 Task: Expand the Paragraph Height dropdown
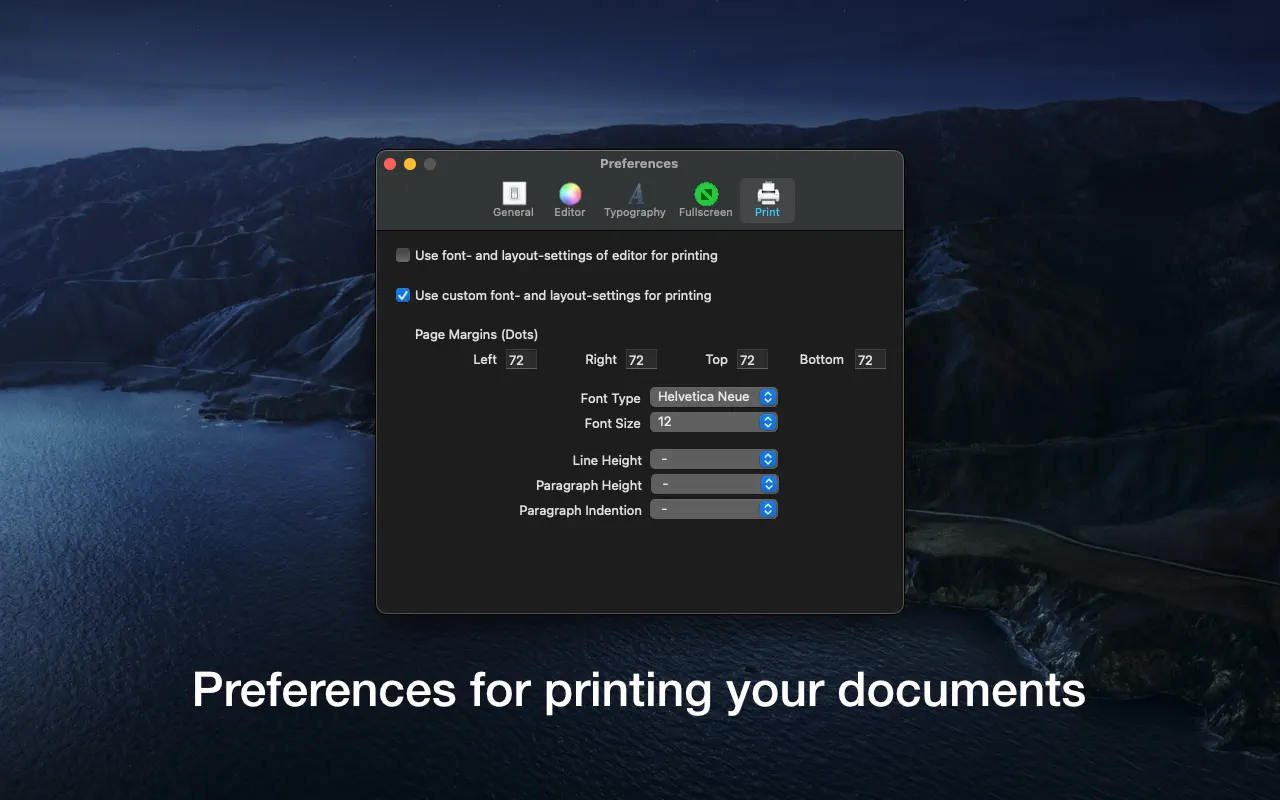pos(713,484)
